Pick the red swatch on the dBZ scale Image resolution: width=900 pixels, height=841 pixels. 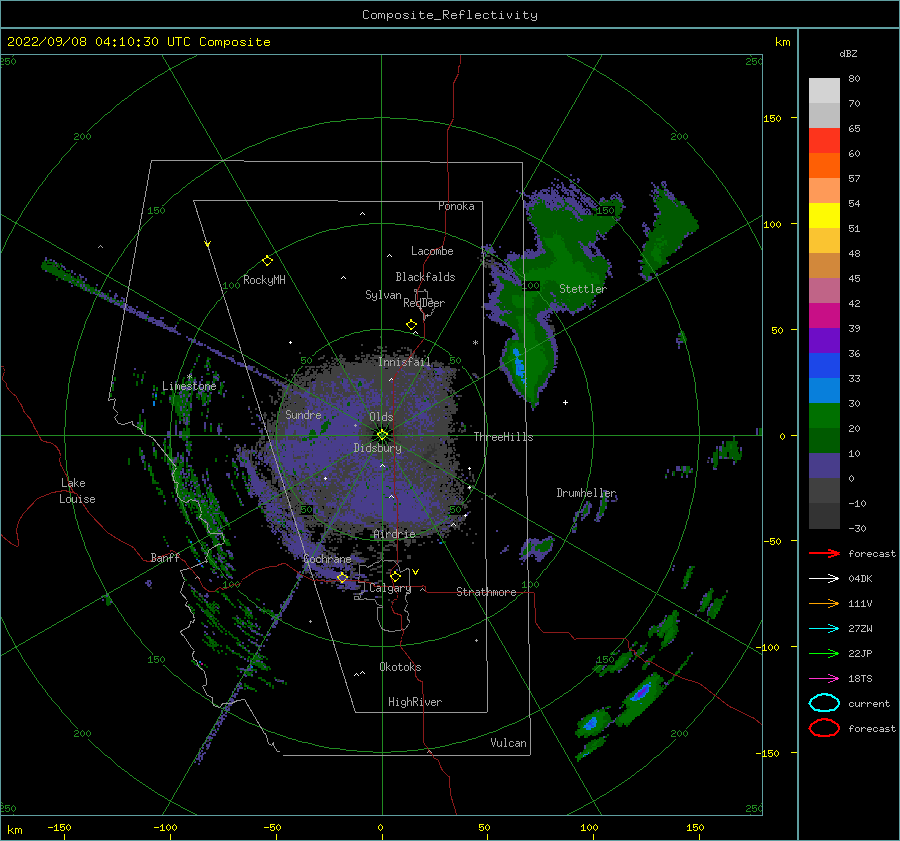click(824, 141)
